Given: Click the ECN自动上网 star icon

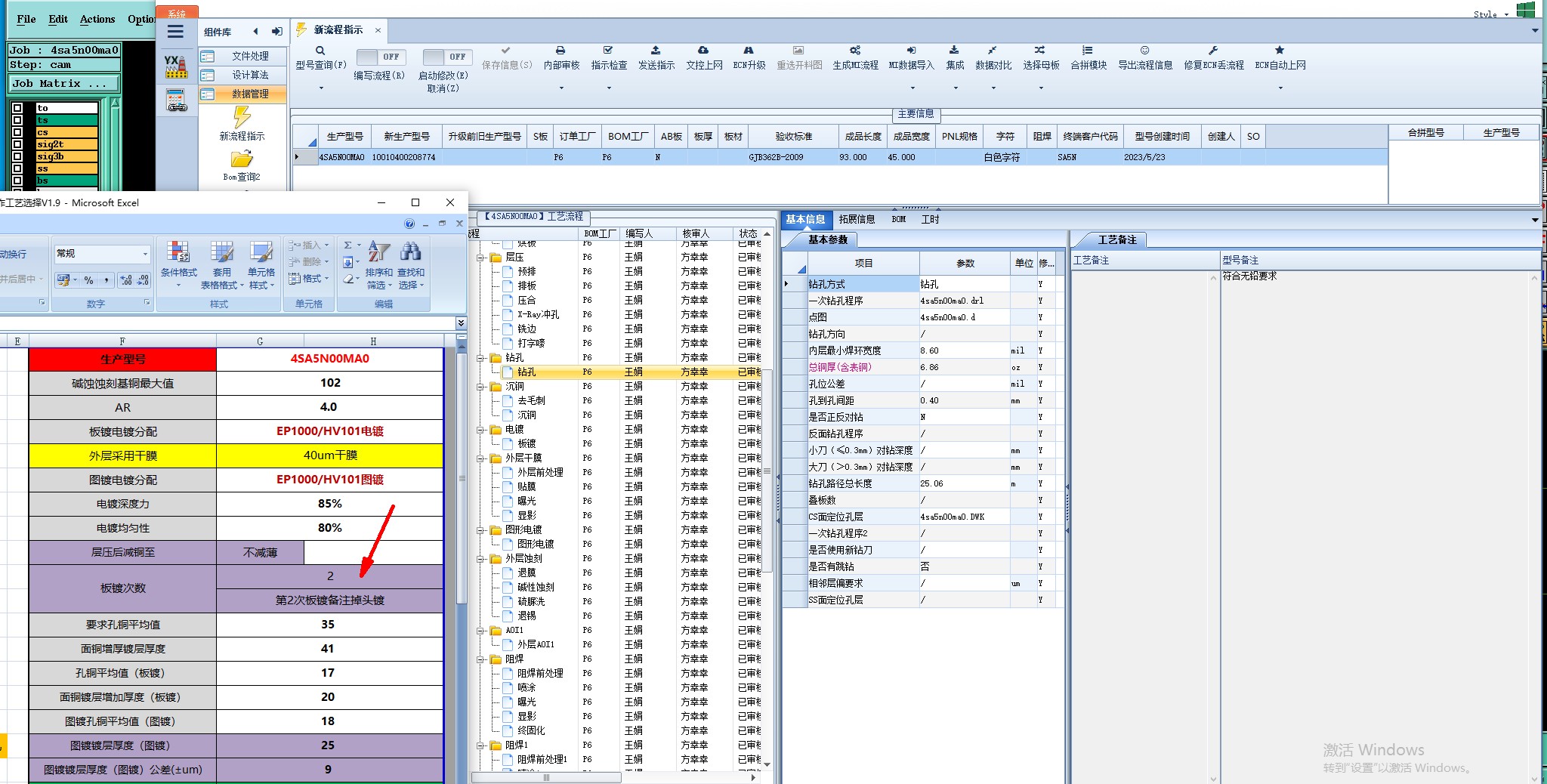Looking at the screenshot, I should pos(1280,51).
